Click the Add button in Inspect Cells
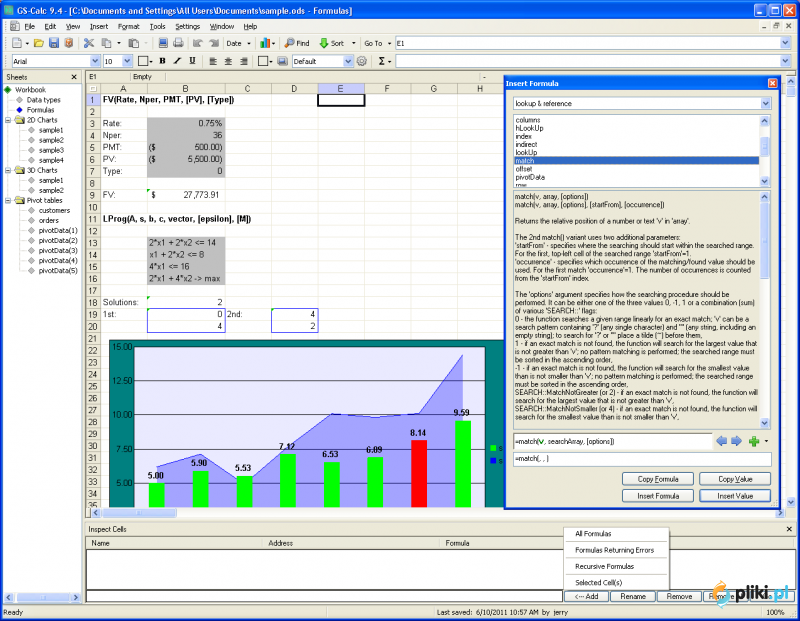Viewport: 800px width, 621px height. [586, 597]
